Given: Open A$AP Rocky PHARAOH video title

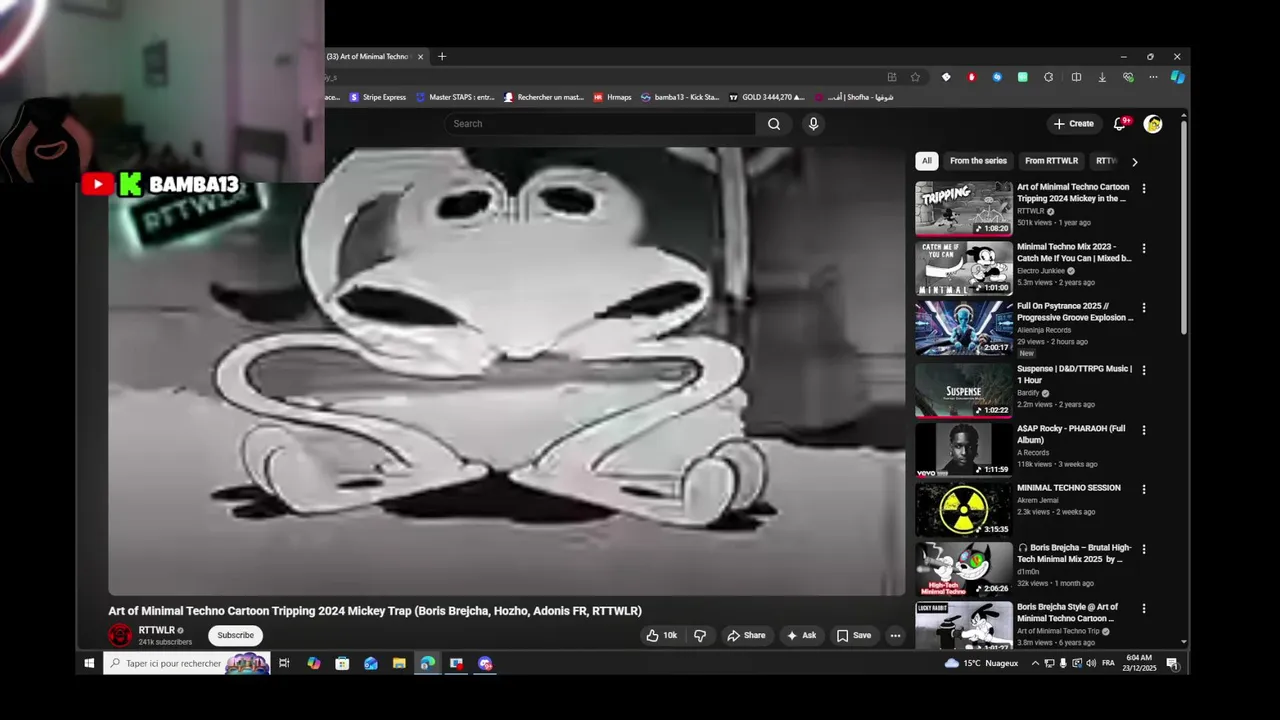Looking at the screenshot, I should tap(1071, 434).
